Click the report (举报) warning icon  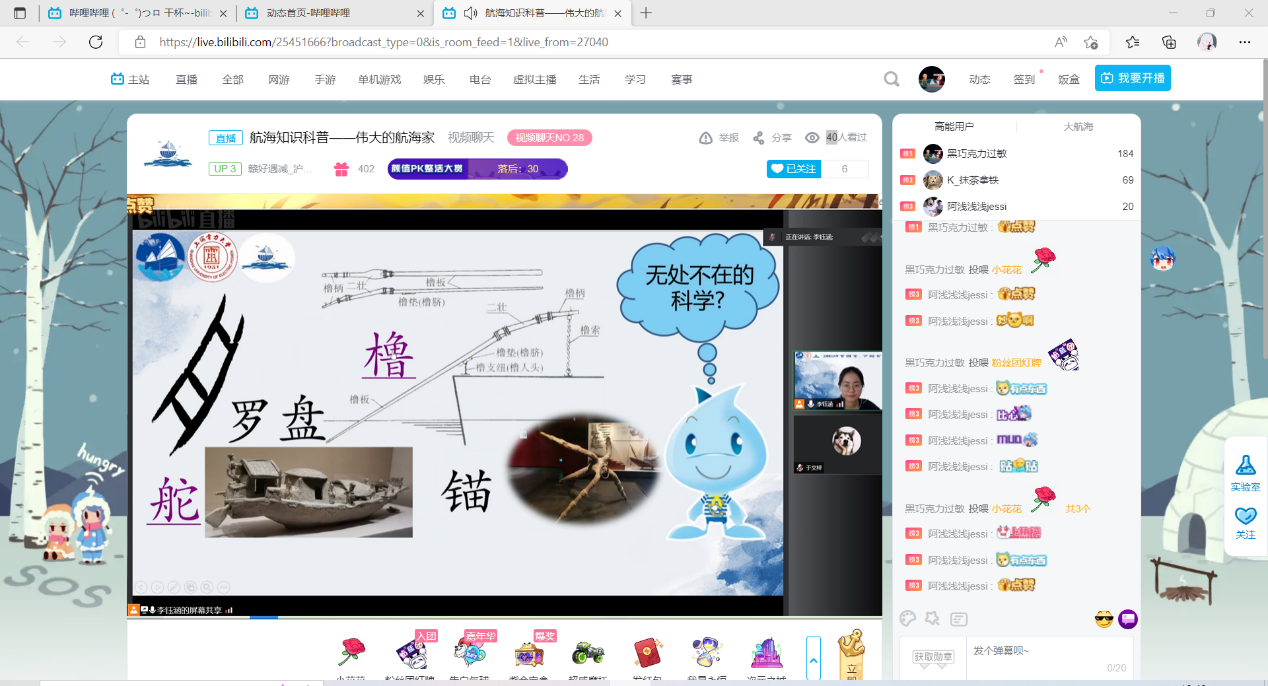[x=706, y=138]
